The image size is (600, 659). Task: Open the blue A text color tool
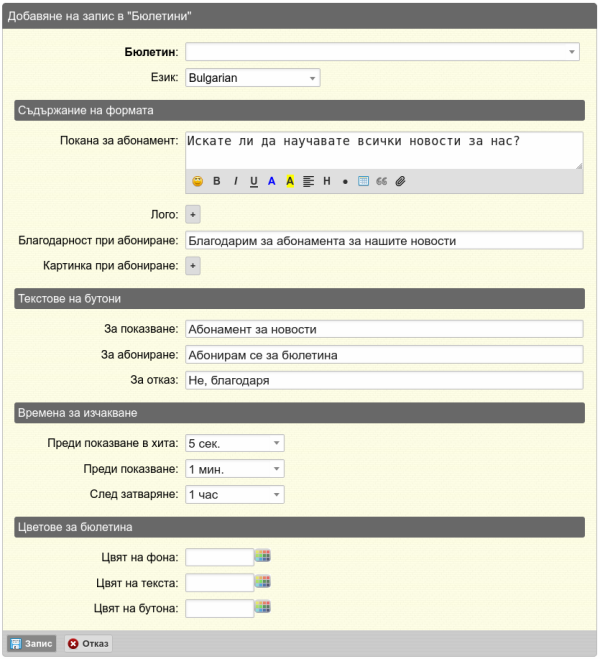click(x=272, y=181)
